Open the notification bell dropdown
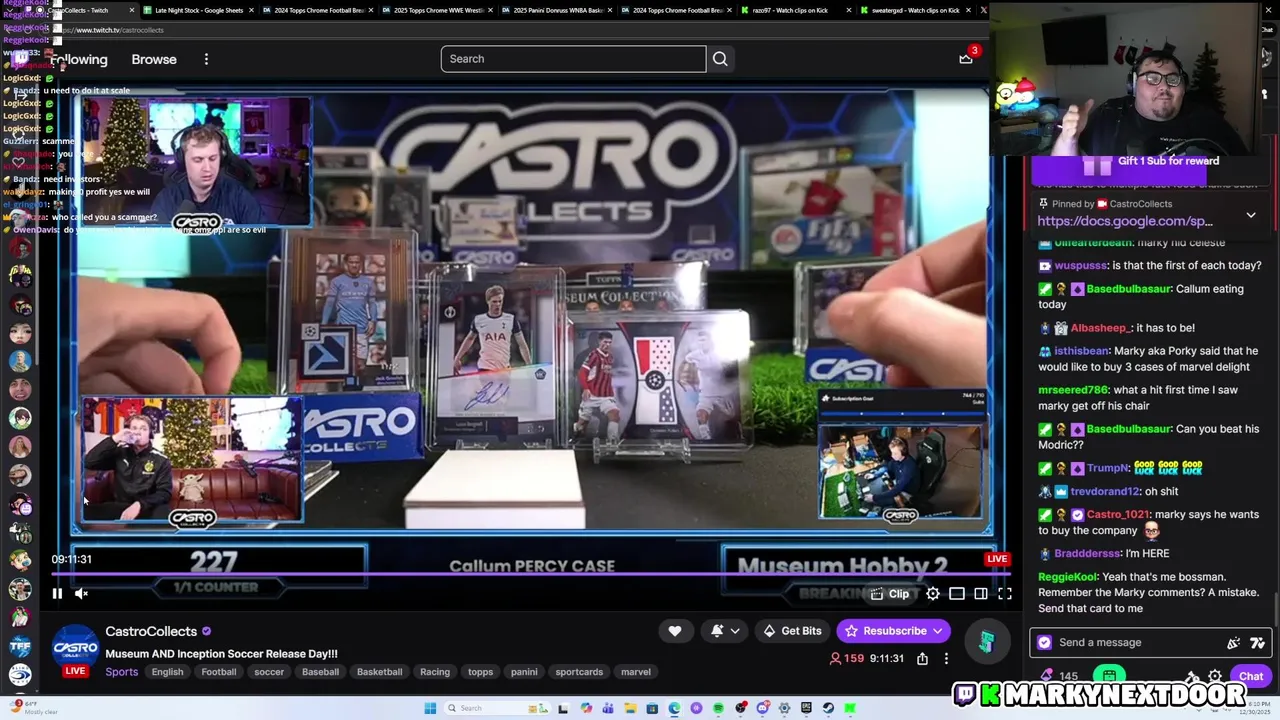The height and width of the screenshot is (720, 1280). pyautogui.click(x=725, y=631)
